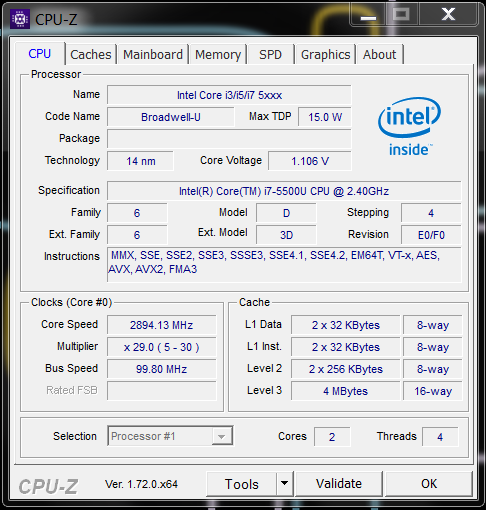Click the Core Voltage value 1.106 V
Image resolution: width=486 pixels, height=510 pixels.
coord(310,161)
